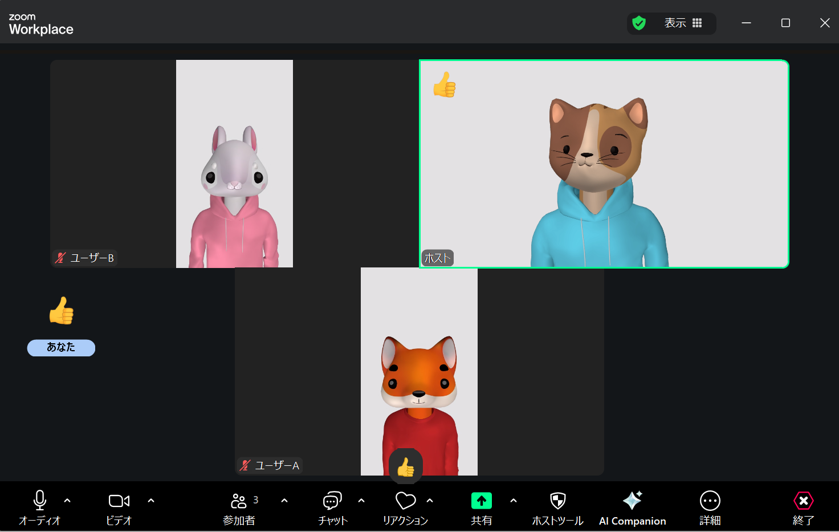Open the video options arrow
This screenshot has height=532, width=839.
[x=151, y=501]
